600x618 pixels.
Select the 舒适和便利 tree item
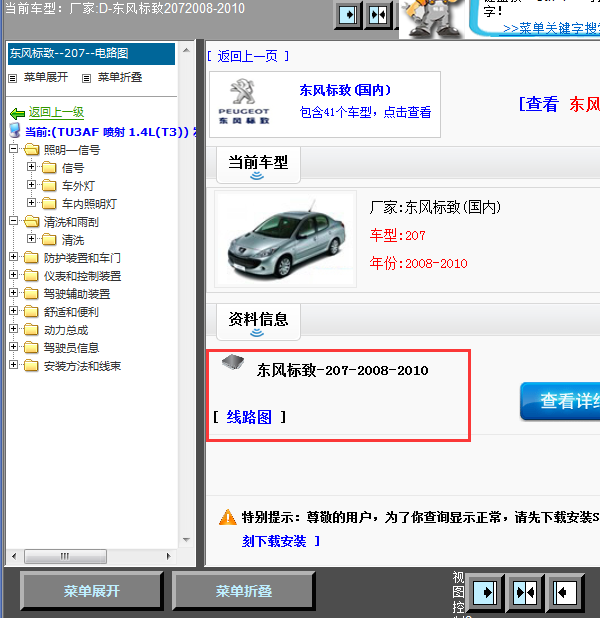pos(71,312)
